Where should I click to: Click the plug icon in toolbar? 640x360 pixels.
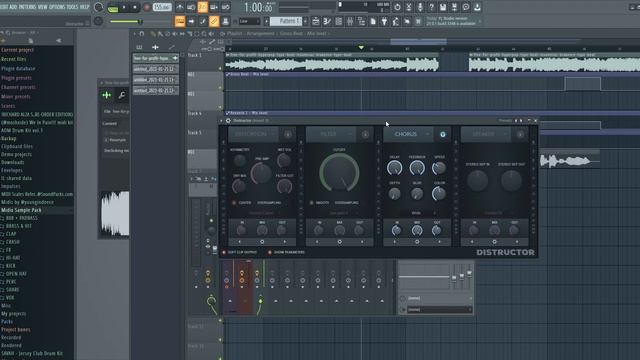384,21
